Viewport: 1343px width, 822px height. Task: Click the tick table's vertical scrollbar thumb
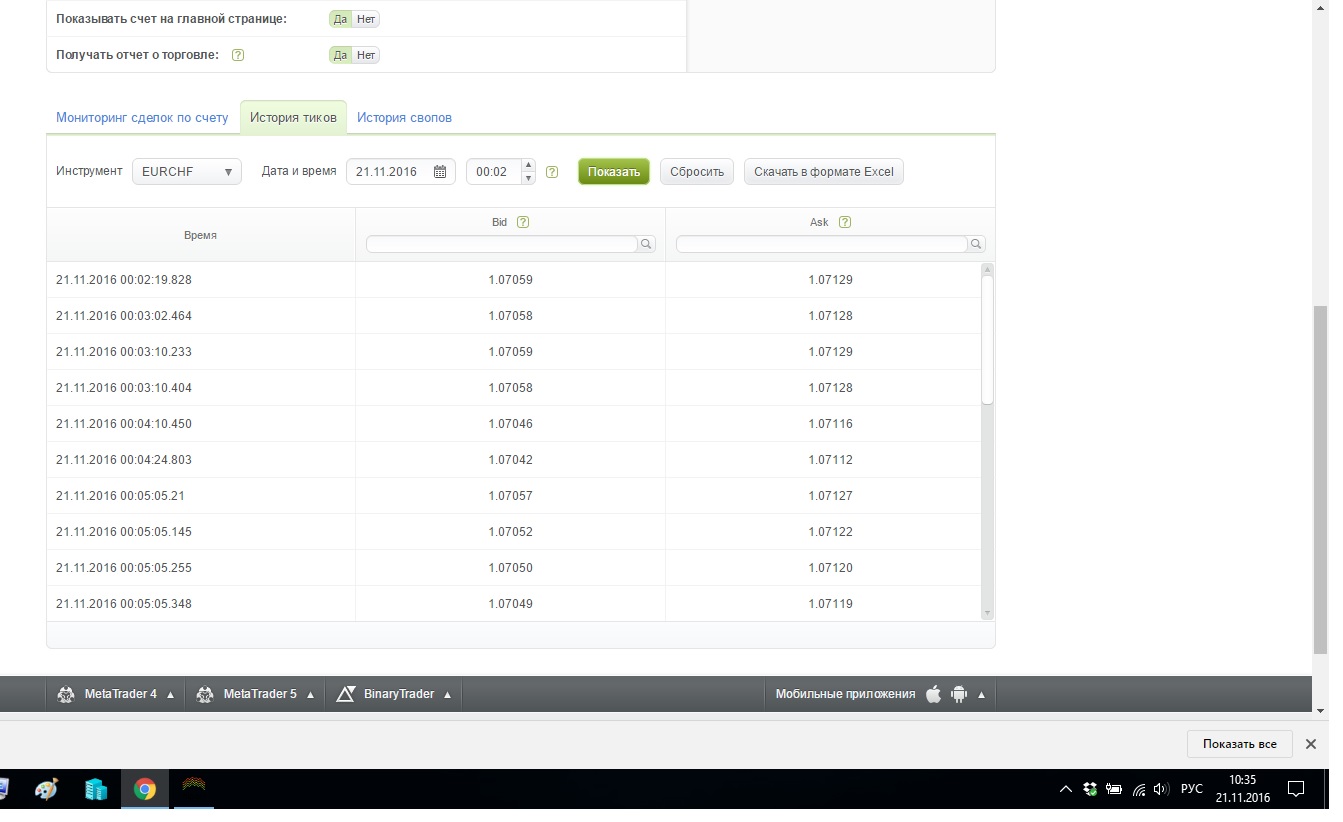988,340
